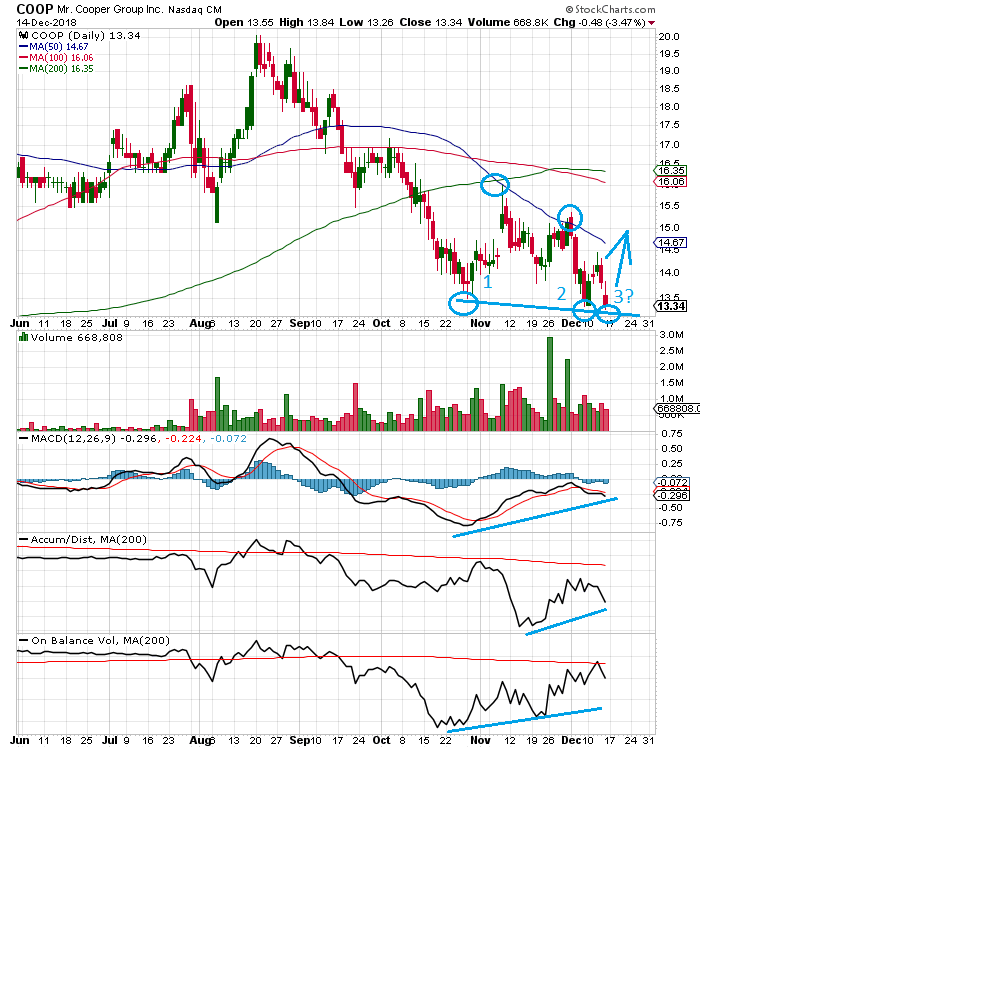Click the 0.75 MACD axis label
Image resolution: width=1000 pixels, height=1000 pixels.
(672, 434)
